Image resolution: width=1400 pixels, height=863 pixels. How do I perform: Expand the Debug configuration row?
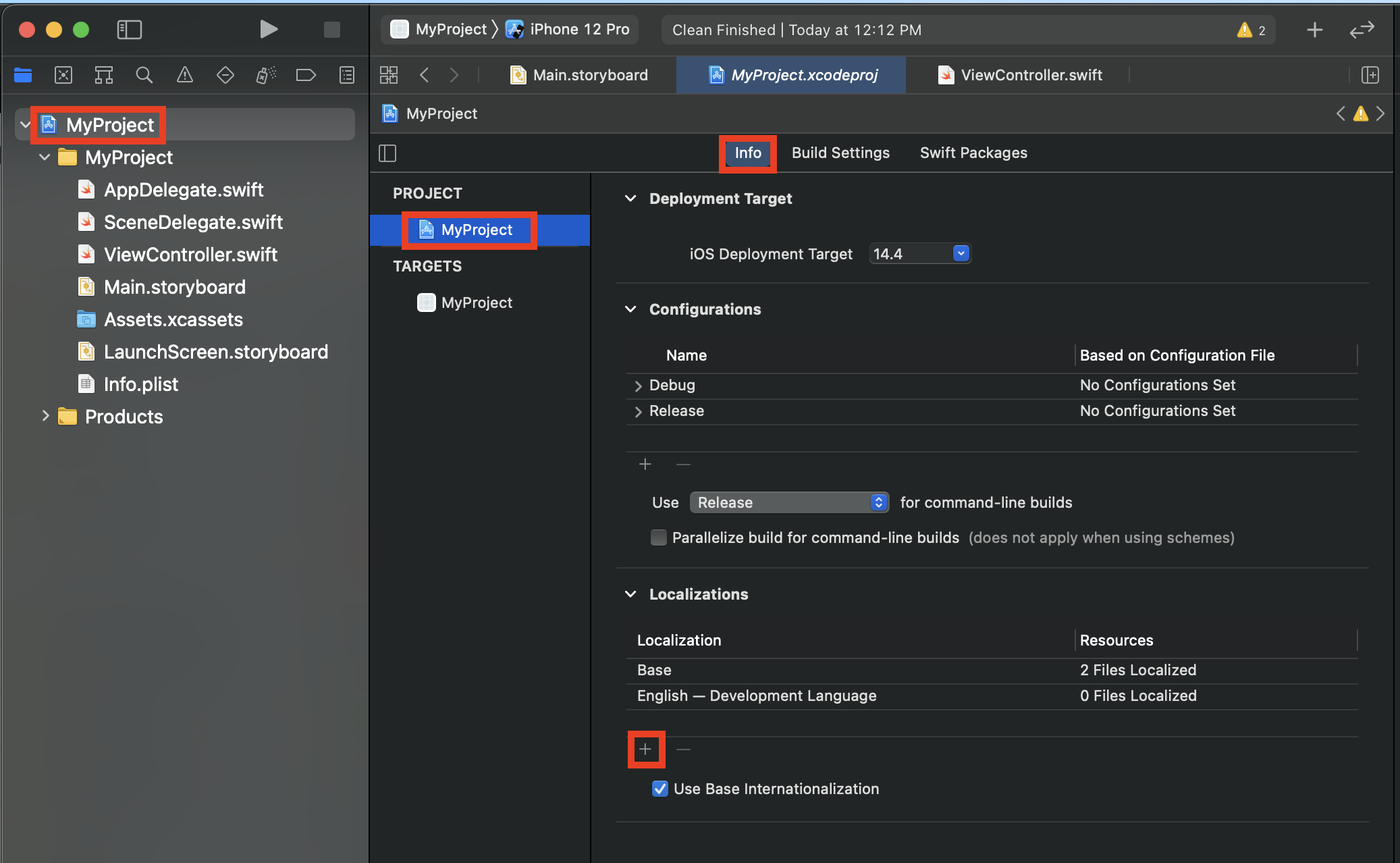tap(637, 386)
